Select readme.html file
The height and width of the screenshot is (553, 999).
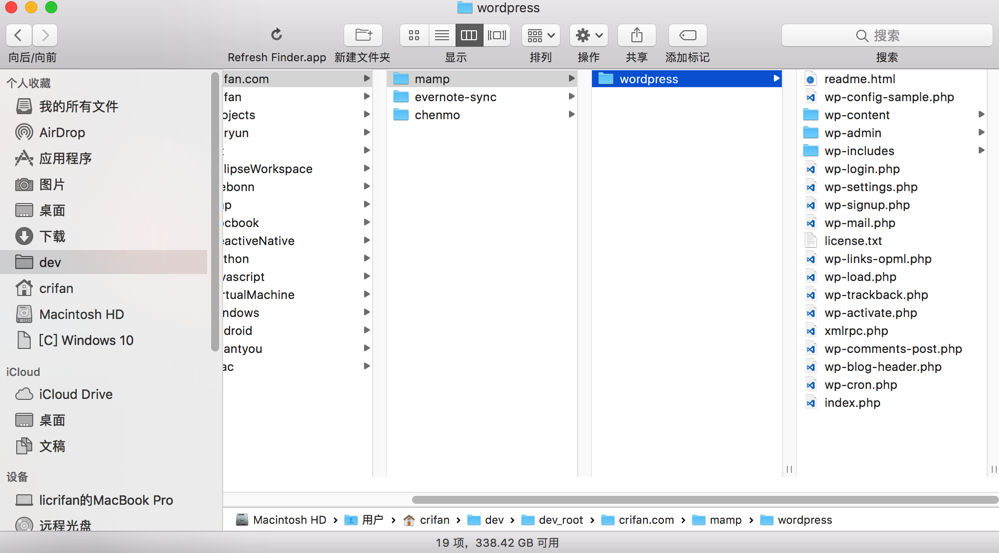pyautogui.click(x=859, y=79)
